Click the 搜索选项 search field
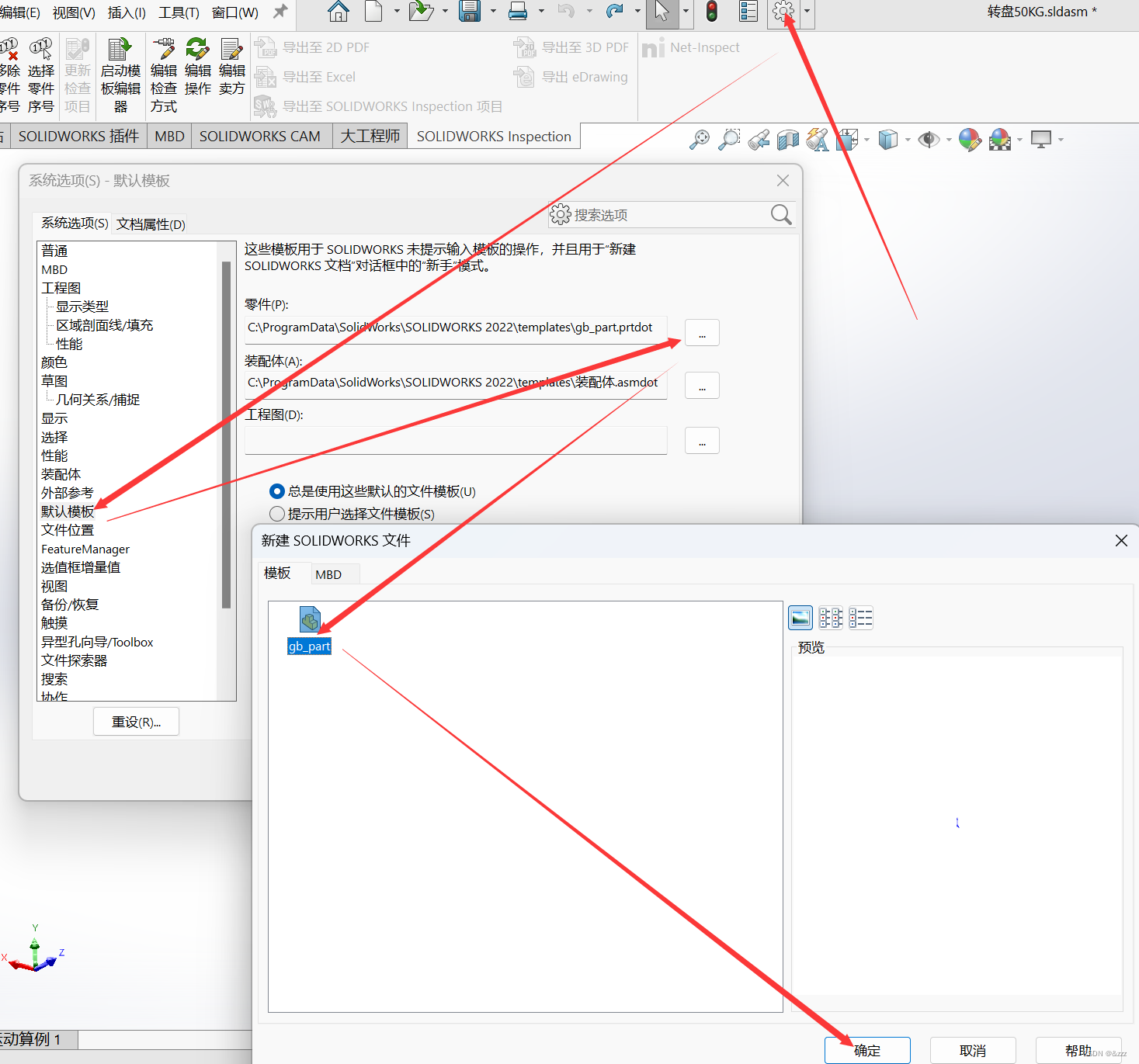 [x=672, y=215]
